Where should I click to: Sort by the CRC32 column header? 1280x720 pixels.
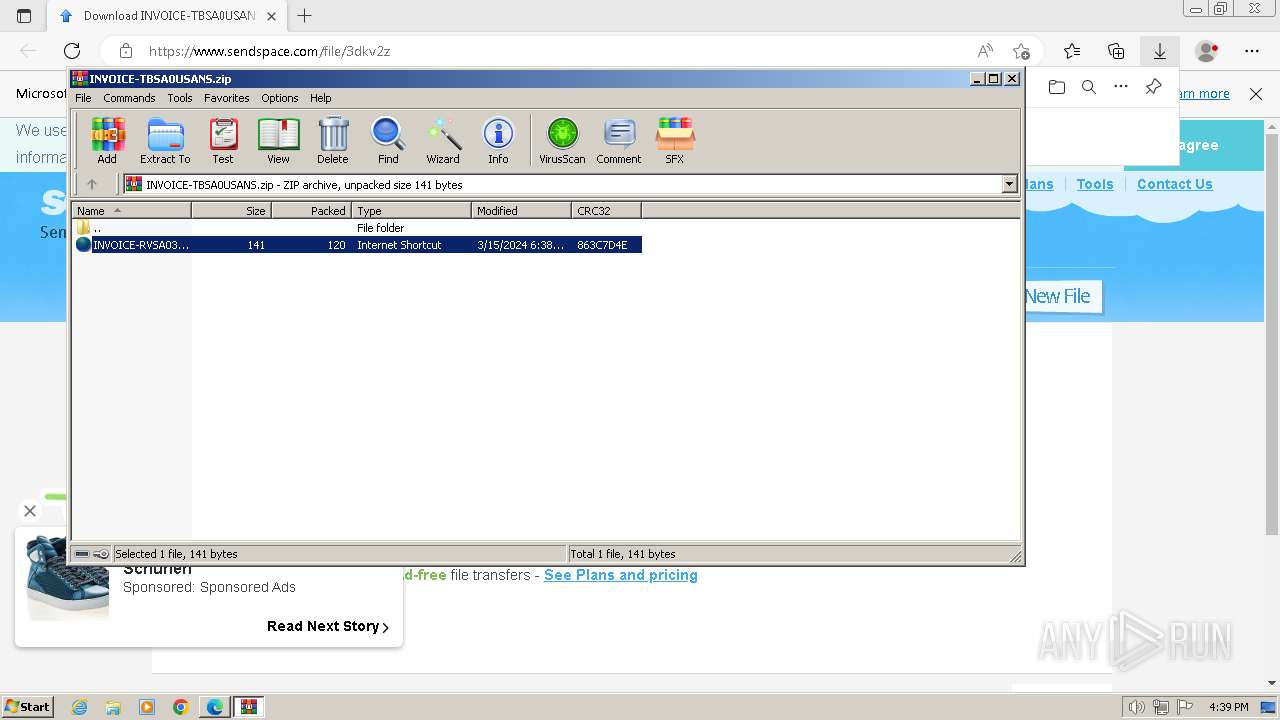(x=606, y=210)
